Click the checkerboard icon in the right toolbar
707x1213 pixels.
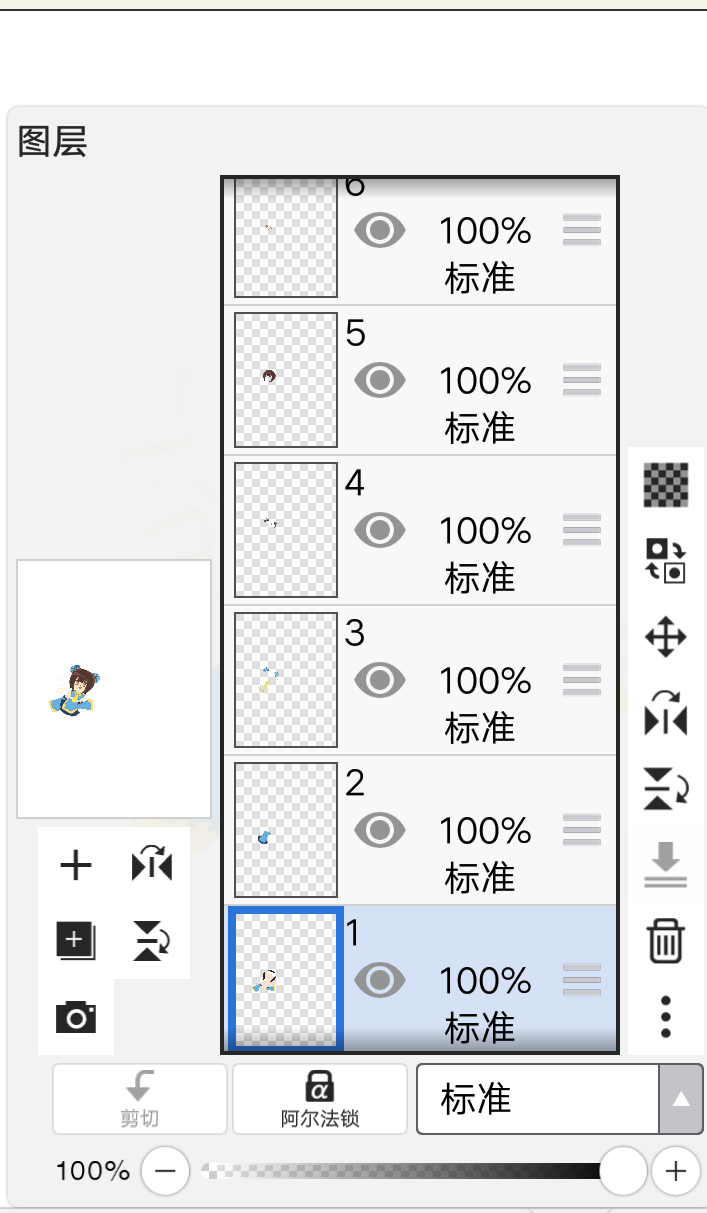pos(666,485)
